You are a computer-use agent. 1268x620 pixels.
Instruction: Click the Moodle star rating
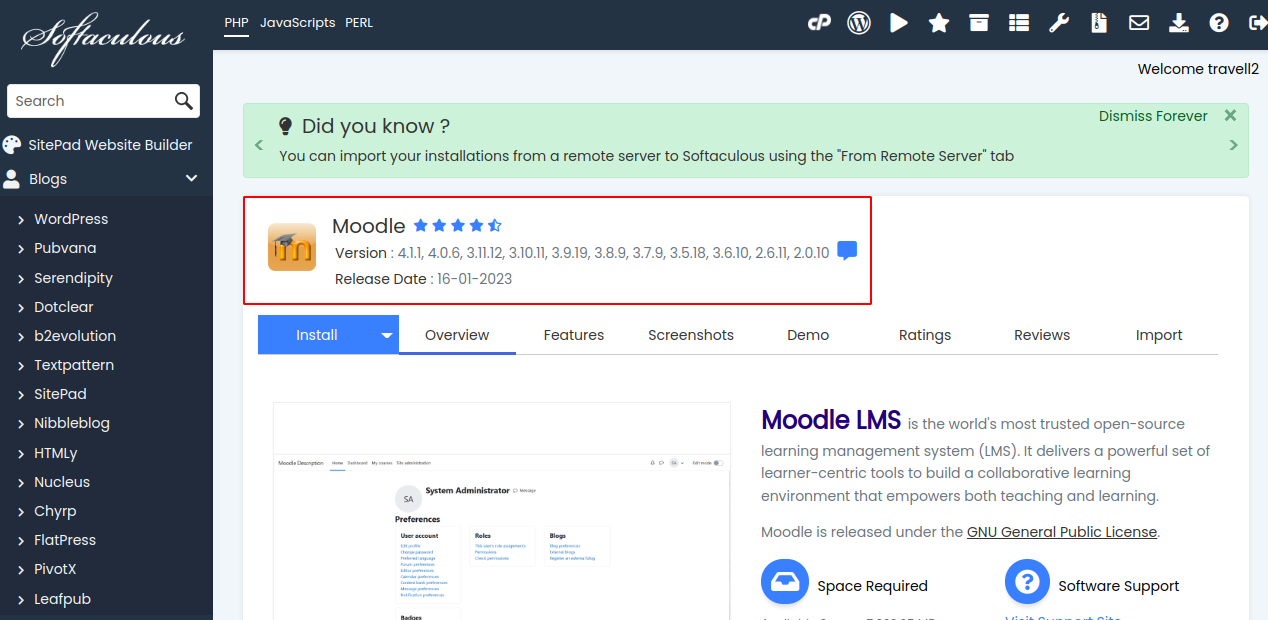tap(458, 225)
